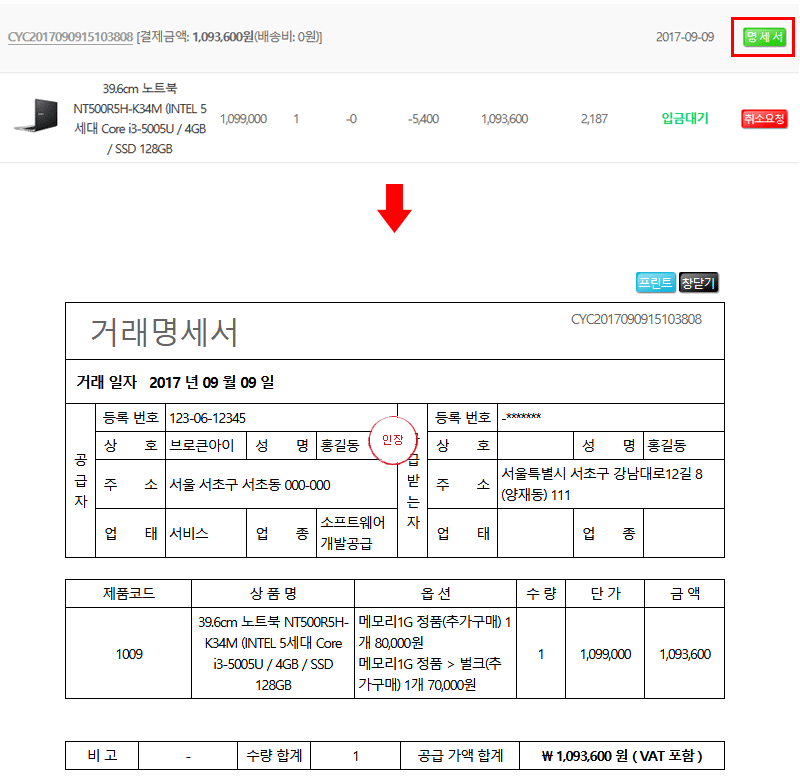This screenshot has width=800, height=777.
Task: Click the product code 1009 cell
Action: coord(128,654)
